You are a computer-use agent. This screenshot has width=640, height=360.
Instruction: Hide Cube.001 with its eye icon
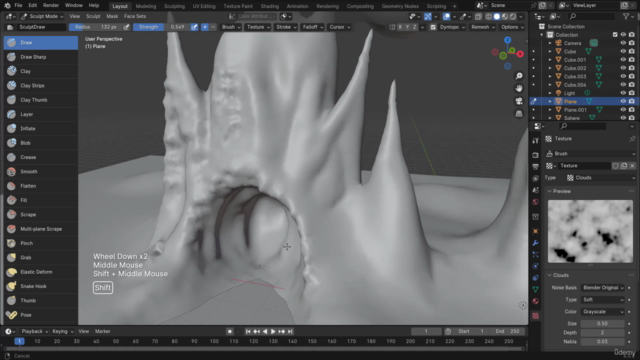pos(623,60)
